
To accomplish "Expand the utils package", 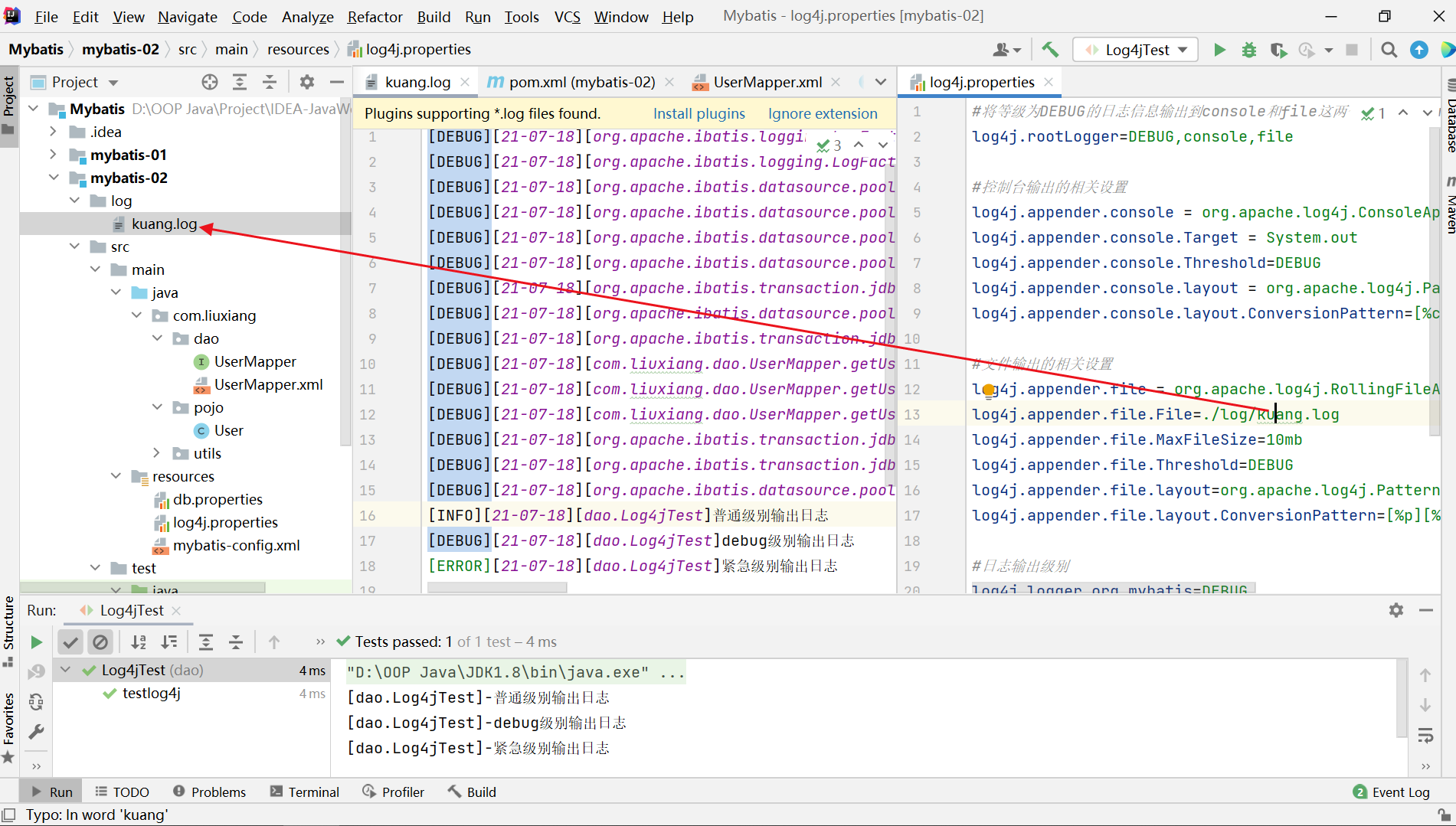I will tap(158, 453).
